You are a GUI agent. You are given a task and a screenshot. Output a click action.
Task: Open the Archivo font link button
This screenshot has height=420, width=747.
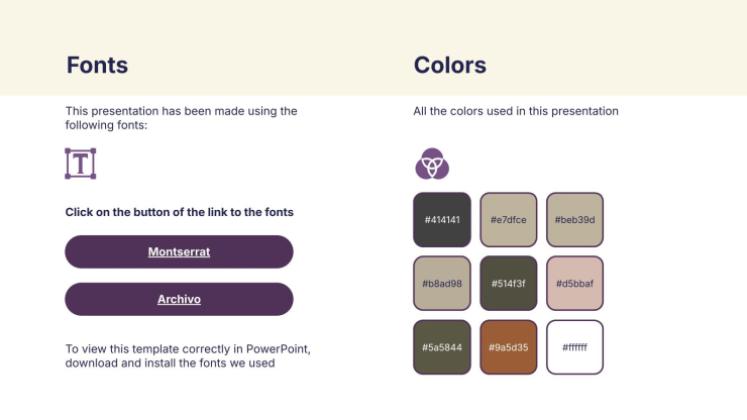[179, 299]
